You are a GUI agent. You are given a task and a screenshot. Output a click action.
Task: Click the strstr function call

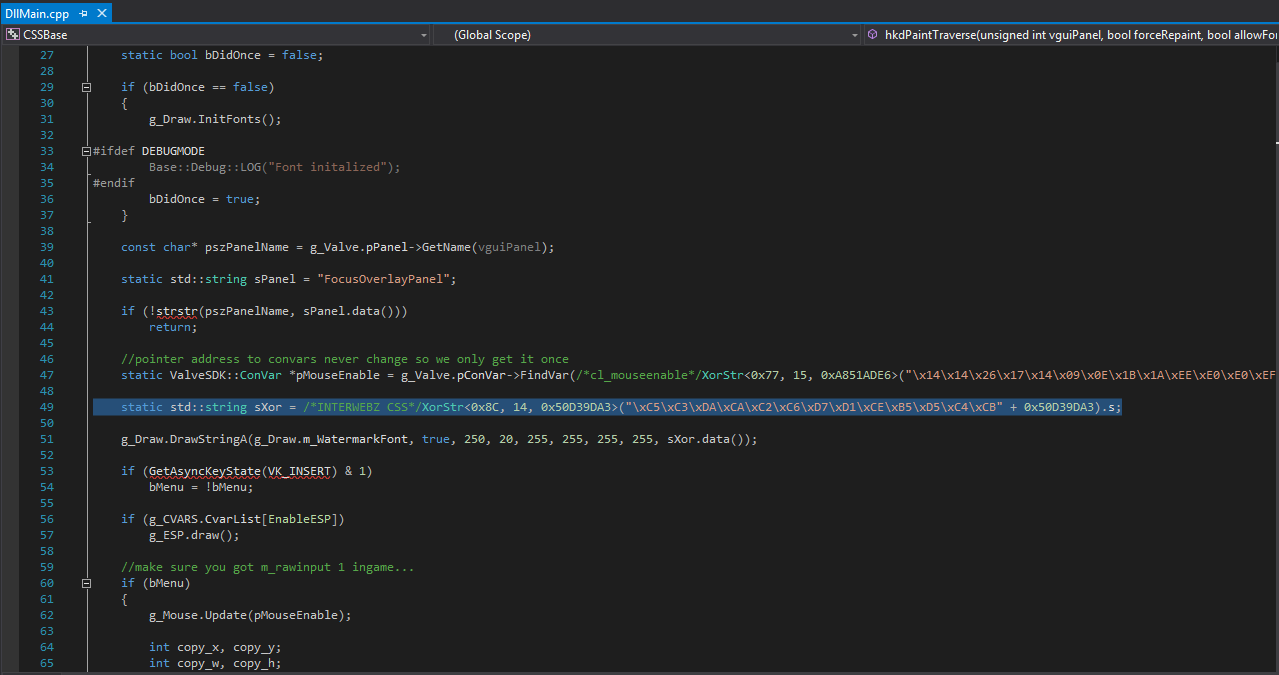click(177, 311)
